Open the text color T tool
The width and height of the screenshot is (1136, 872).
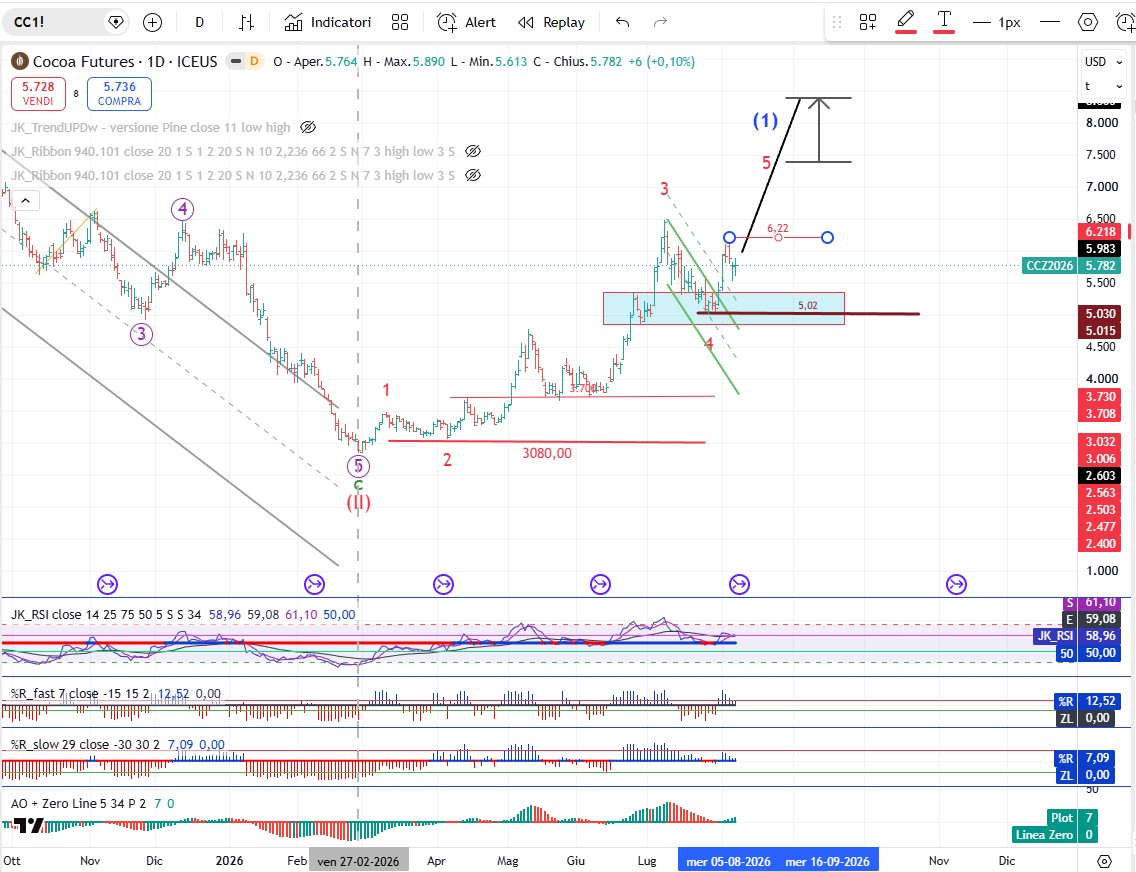[x=944, y=22]
